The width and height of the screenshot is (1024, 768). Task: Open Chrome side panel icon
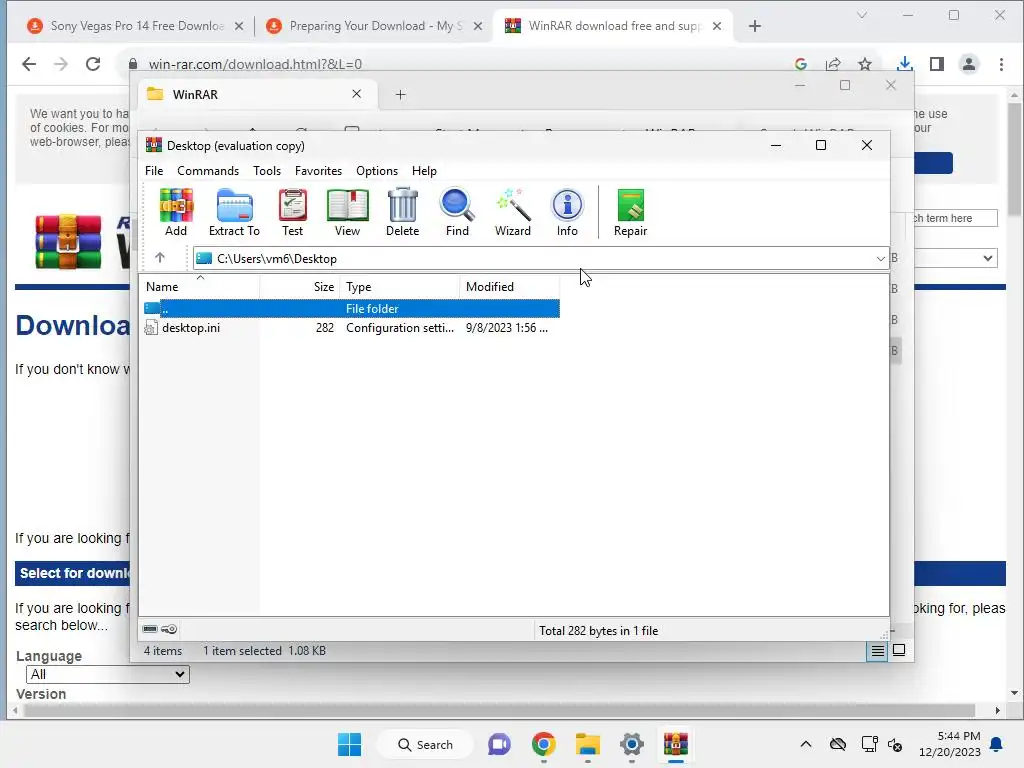pos(936,64)
